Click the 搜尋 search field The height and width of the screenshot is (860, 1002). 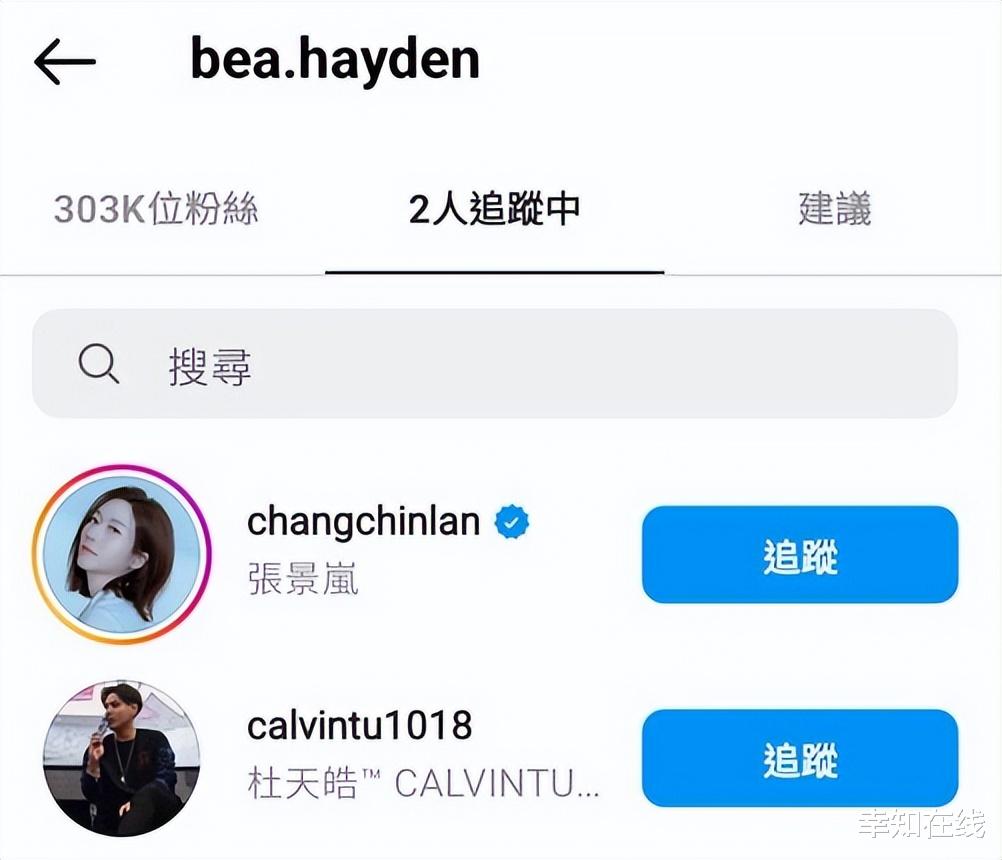(x=495, y=364)
